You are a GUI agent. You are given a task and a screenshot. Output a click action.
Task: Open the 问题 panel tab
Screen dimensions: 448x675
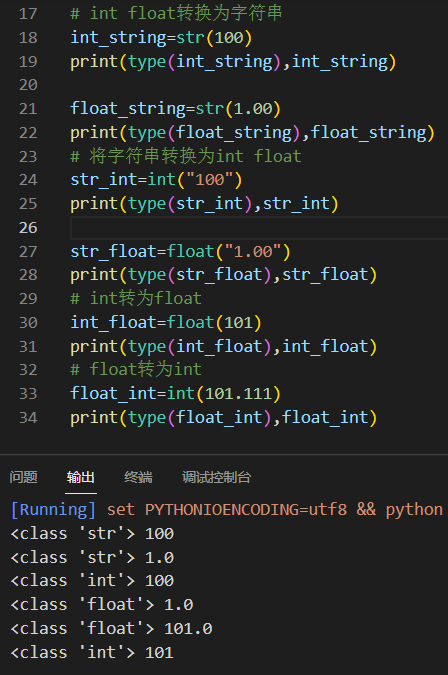tap(24, 477)
